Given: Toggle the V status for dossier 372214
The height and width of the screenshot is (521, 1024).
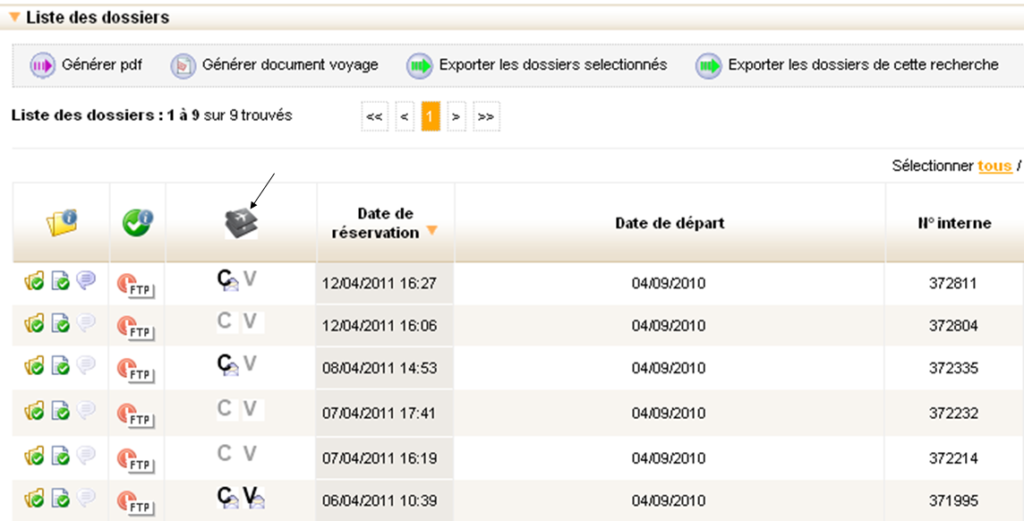Looking at the screenshot, I should tap(250, 453).
